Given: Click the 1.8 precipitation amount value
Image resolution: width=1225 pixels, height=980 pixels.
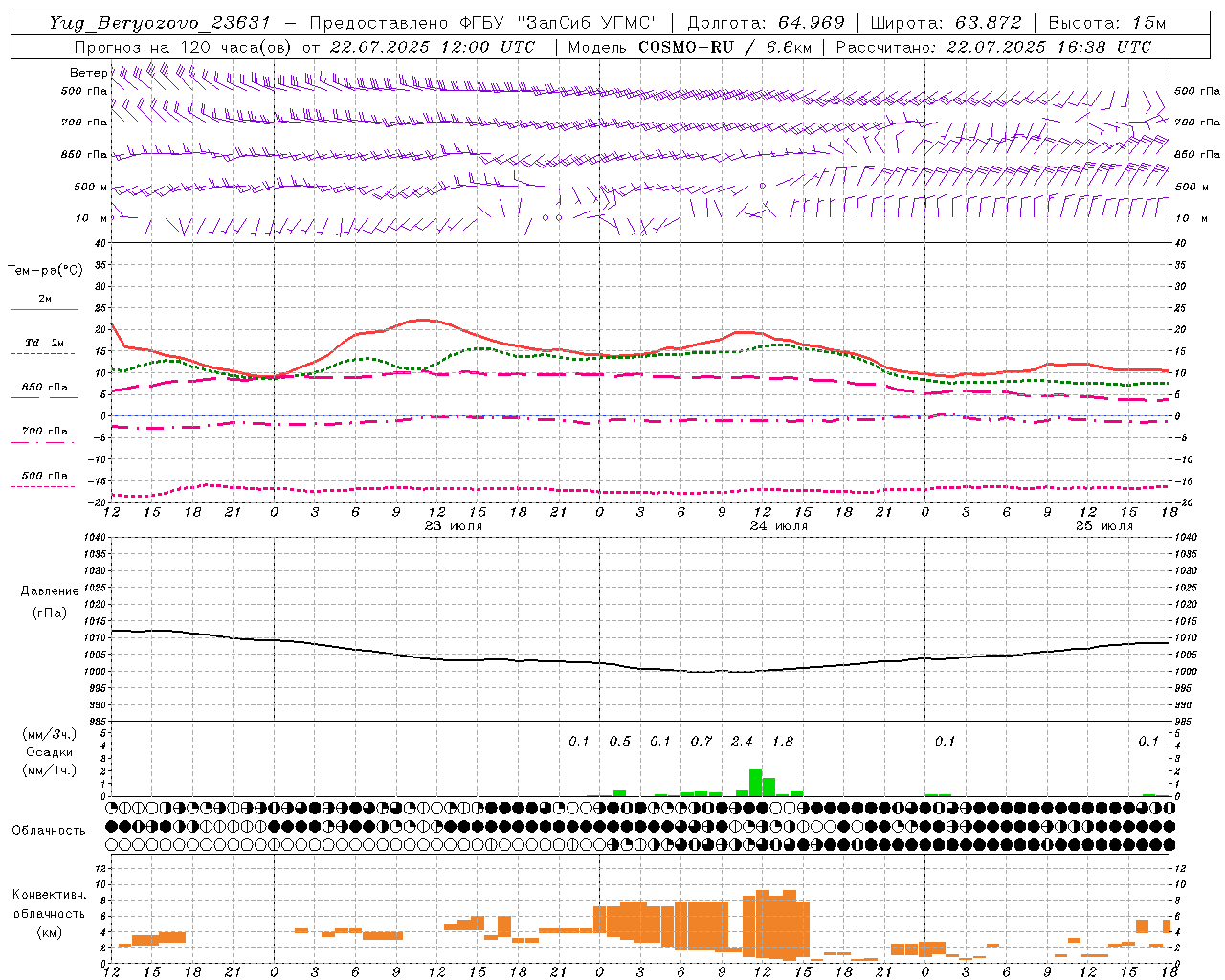Looking at the screenshot, I should 783,741.
